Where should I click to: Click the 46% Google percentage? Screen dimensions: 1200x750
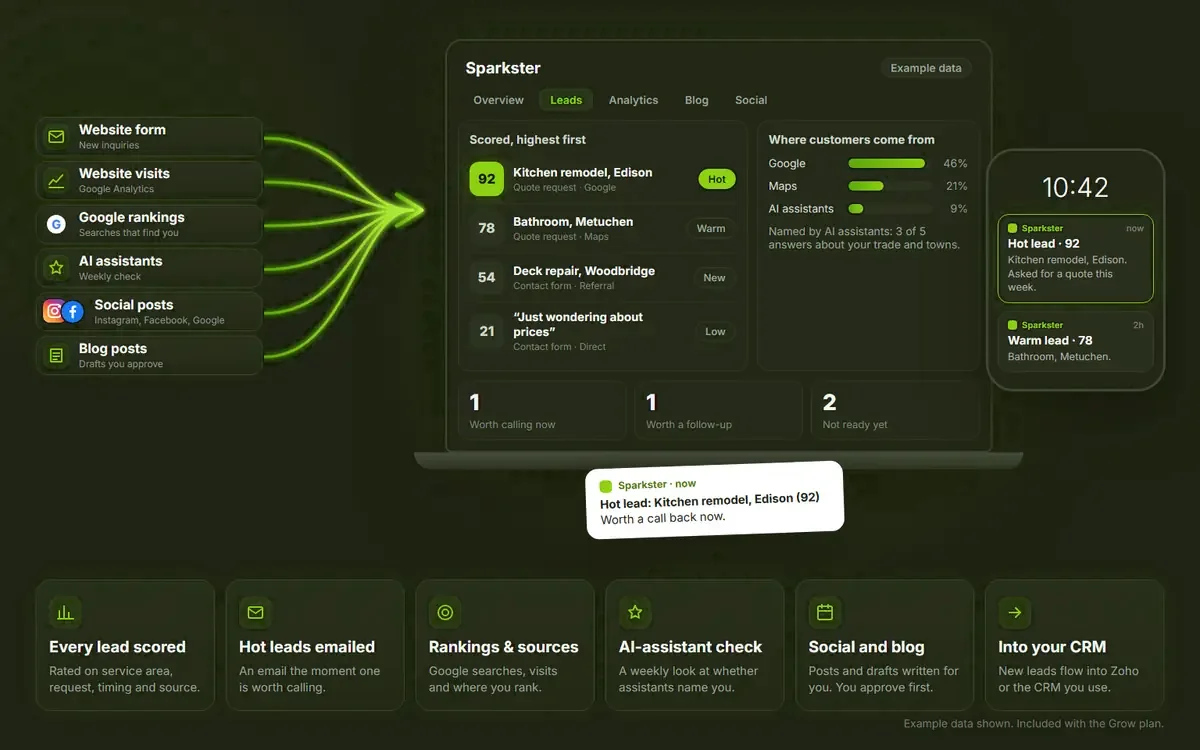(x=956, y=163)
